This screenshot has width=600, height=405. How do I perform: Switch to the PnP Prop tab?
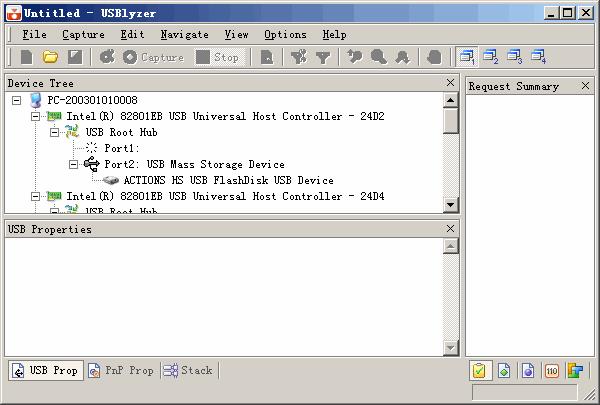121,371
